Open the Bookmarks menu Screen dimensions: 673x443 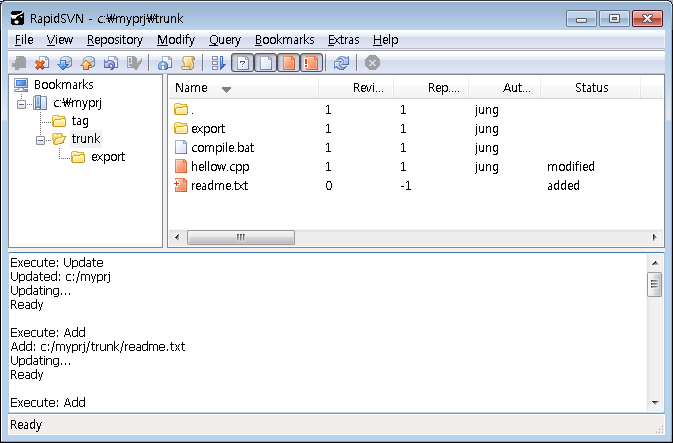pos(285,40)
